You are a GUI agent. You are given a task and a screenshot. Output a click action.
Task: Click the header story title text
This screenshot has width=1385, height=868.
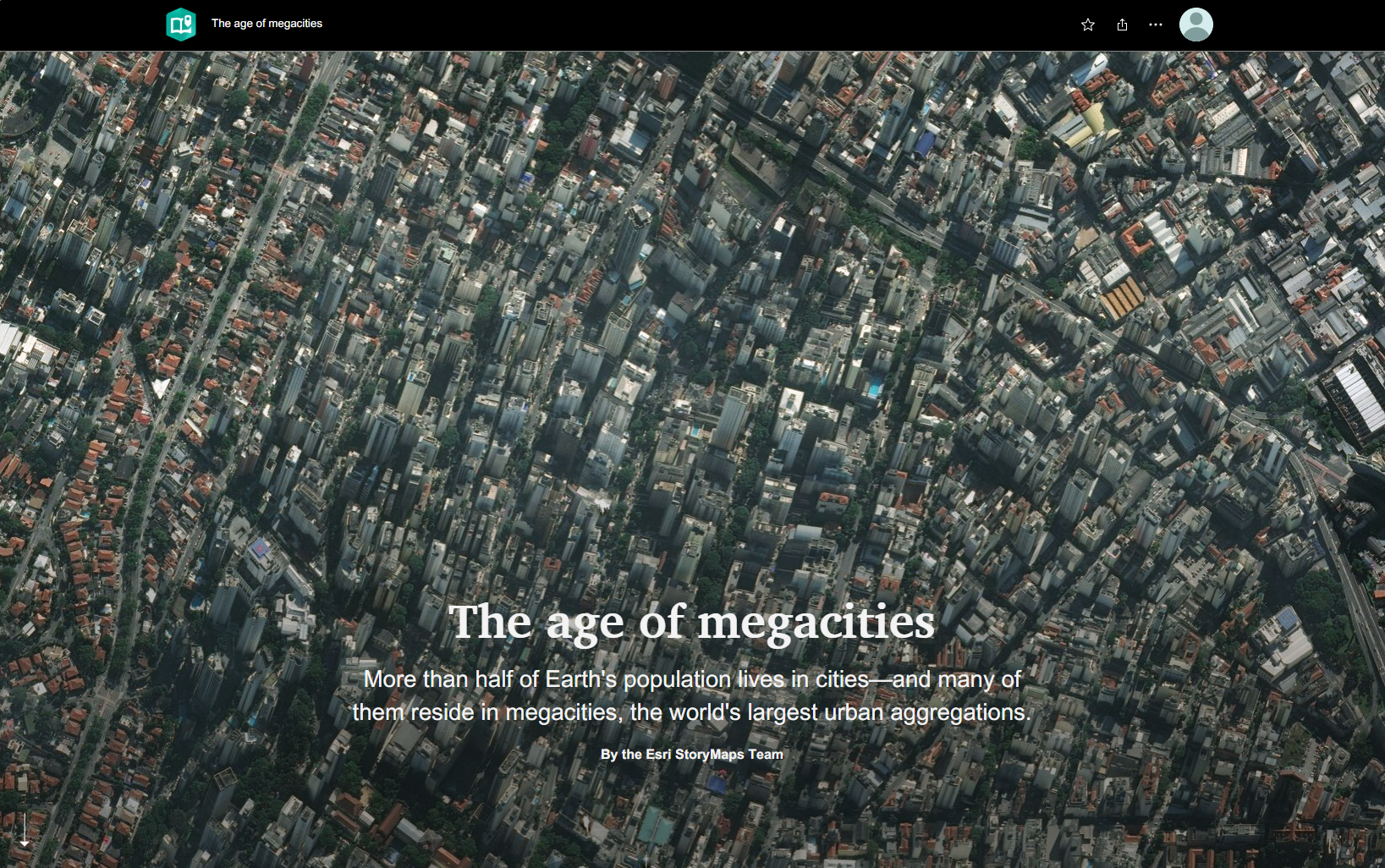pos(267,24)
